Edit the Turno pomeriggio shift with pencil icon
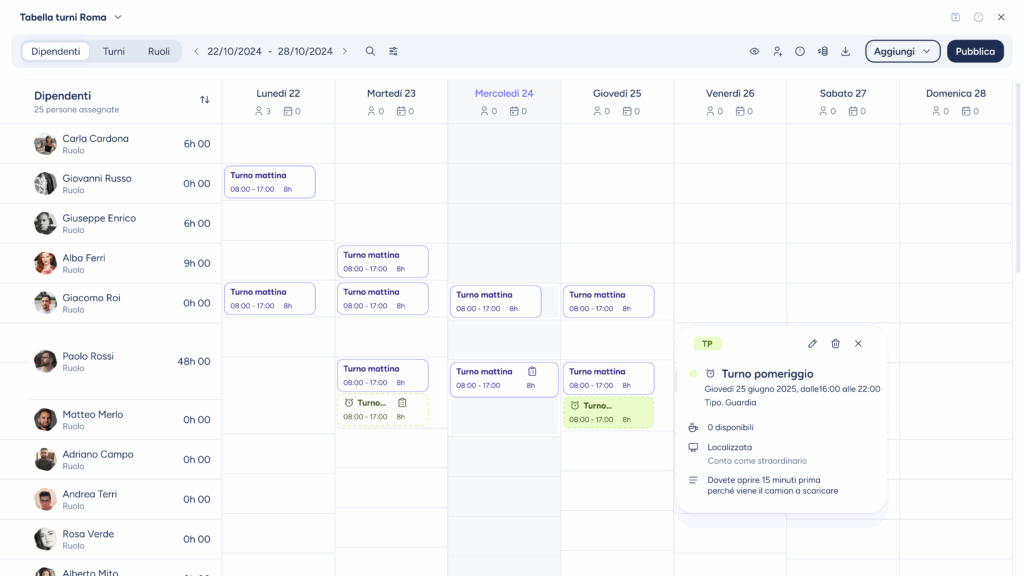The image size is (1024, 576). (x=812, y=344)
